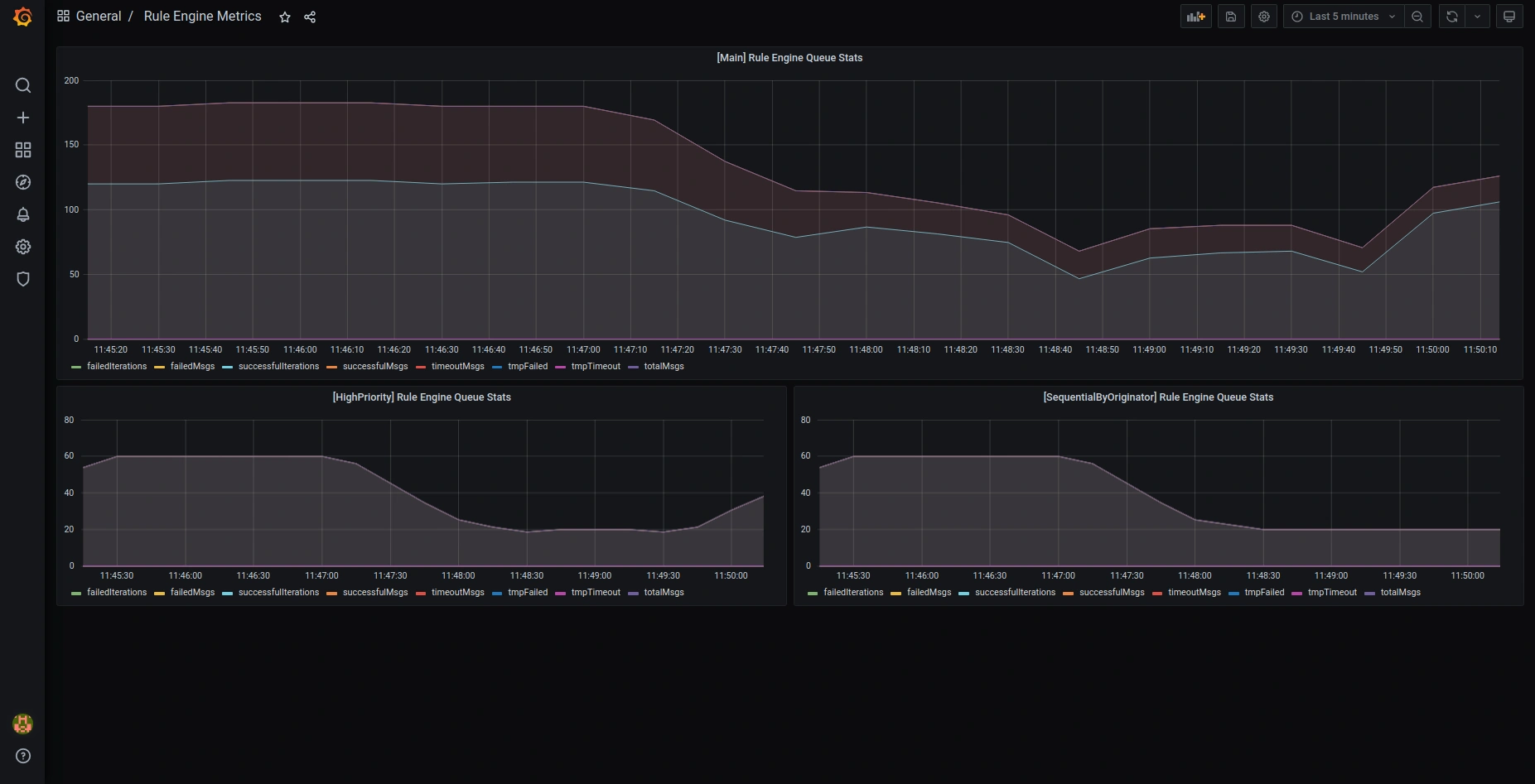This screenshot has width=1535, height=784.
Task: Open the Server Admin shield icon
Action: (x=23, y=279)
